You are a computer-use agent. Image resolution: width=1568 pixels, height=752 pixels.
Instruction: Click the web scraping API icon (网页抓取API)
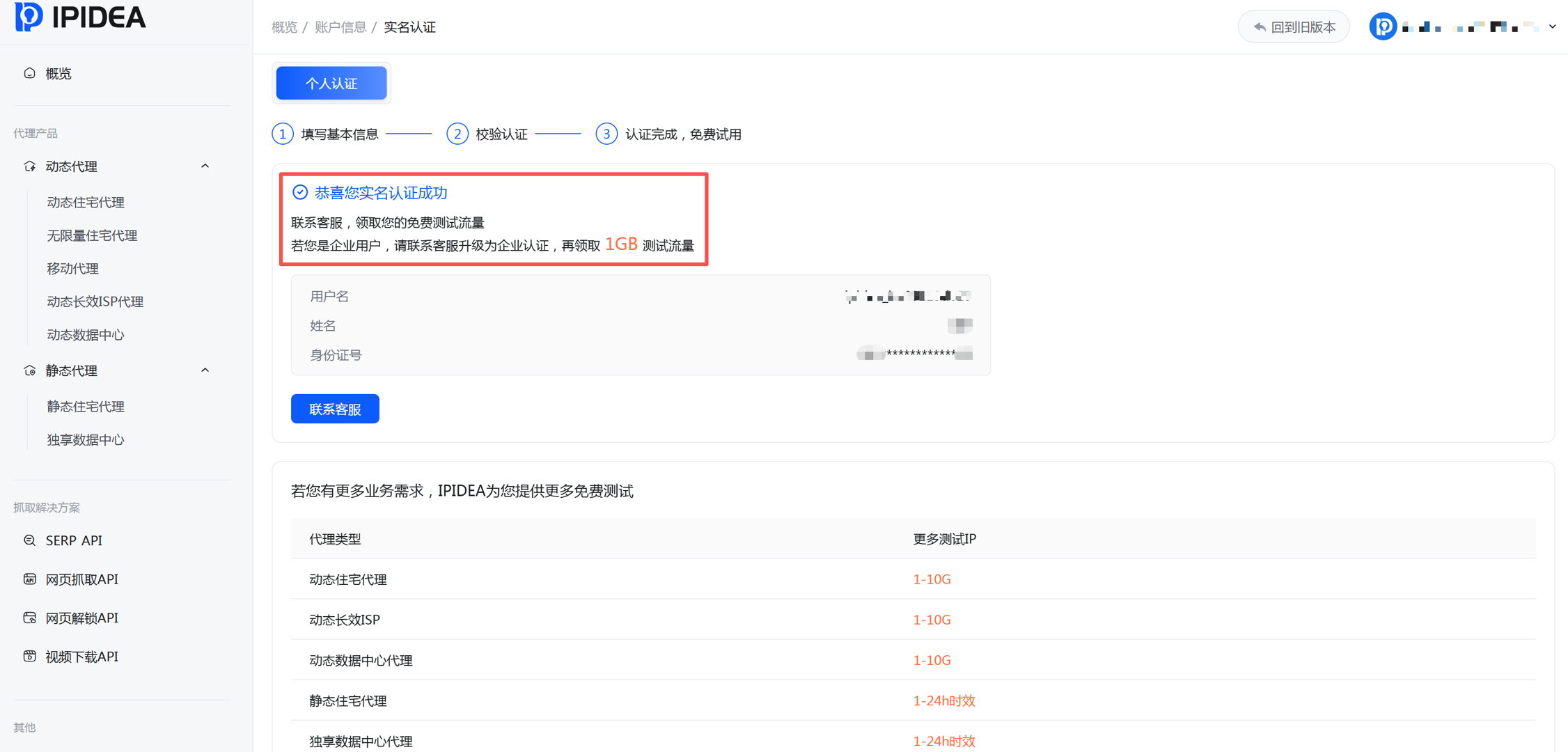tap(29, 579)
